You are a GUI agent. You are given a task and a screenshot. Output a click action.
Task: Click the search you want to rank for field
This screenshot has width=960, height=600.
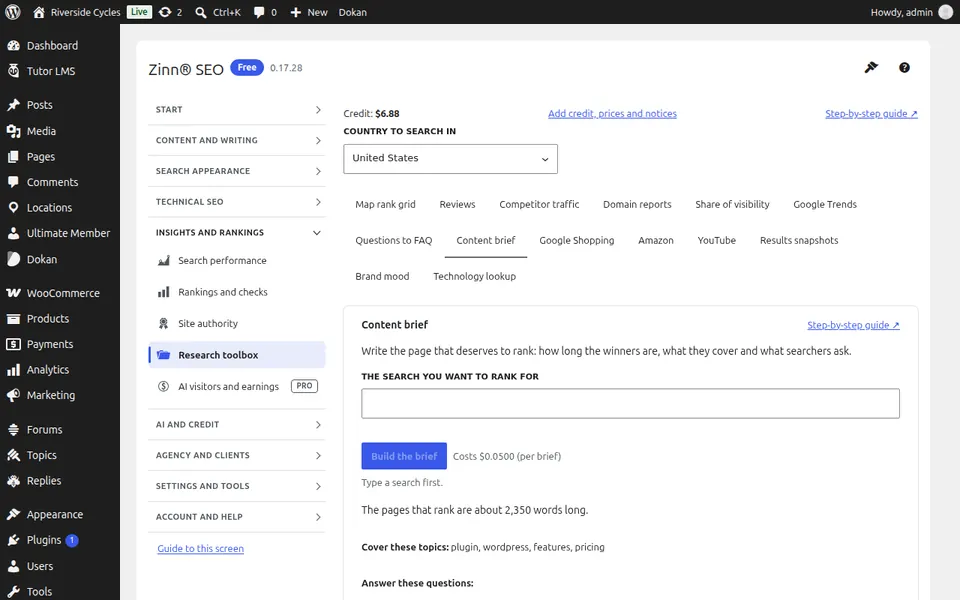click(631, 403)
